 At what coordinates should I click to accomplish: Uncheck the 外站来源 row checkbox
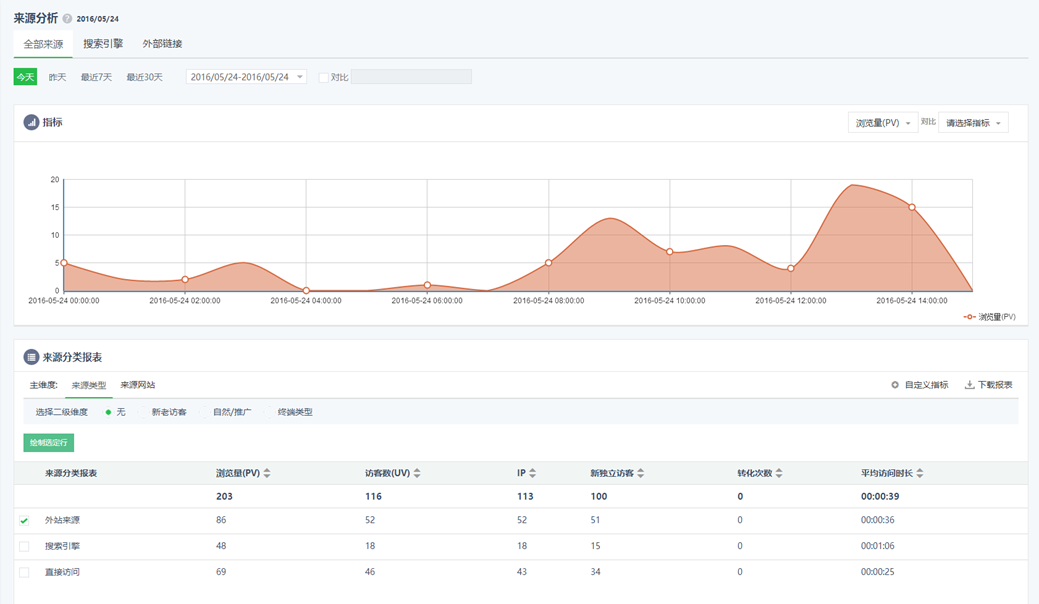tap(24, 521)
